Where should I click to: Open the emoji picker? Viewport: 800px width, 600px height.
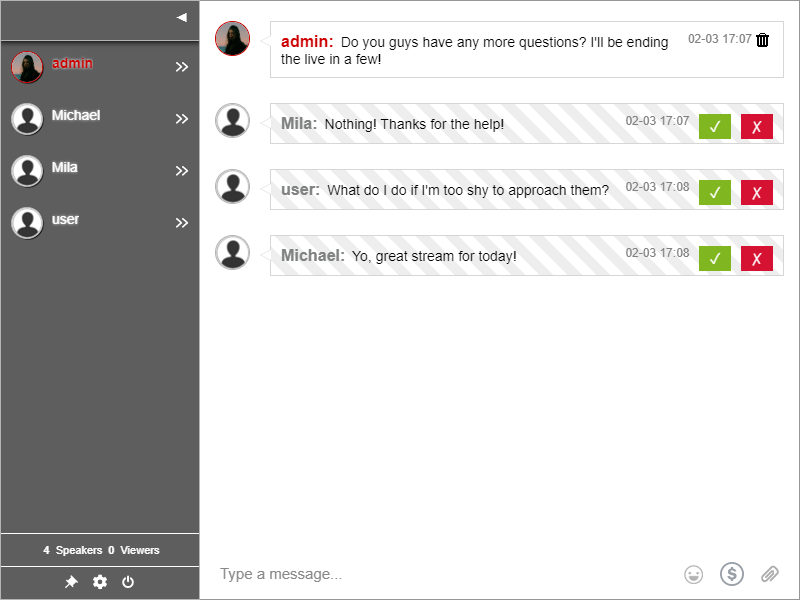(693, 574)
